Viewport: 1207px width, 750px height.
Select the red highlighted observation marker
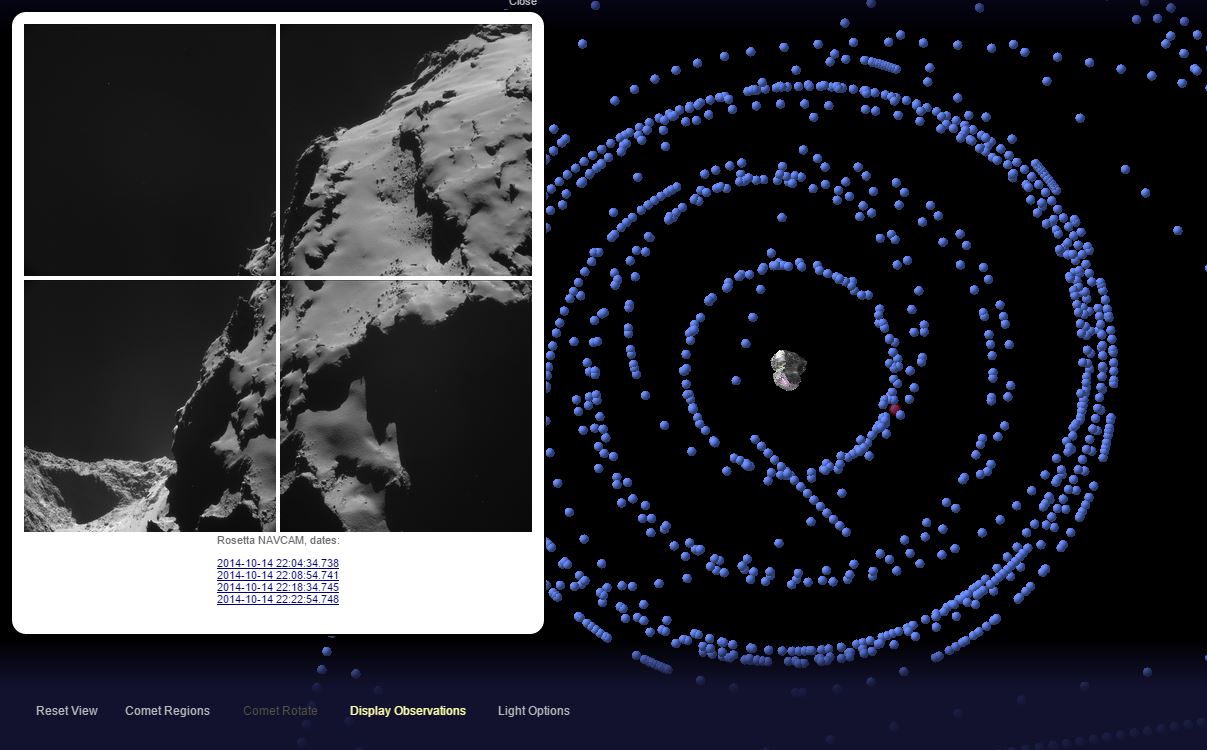coord(895,409)
